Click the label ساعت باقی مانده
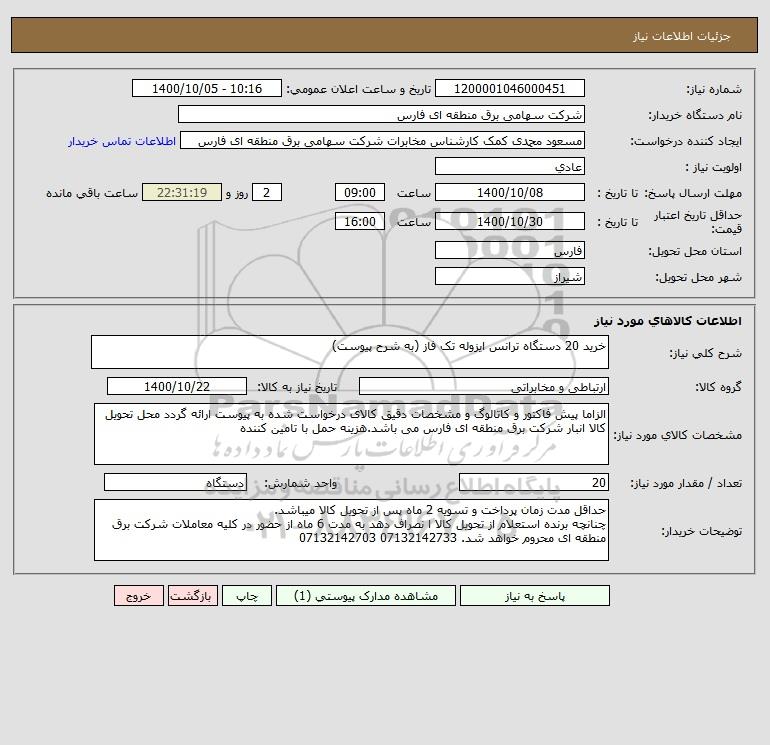 coord(92,193)
